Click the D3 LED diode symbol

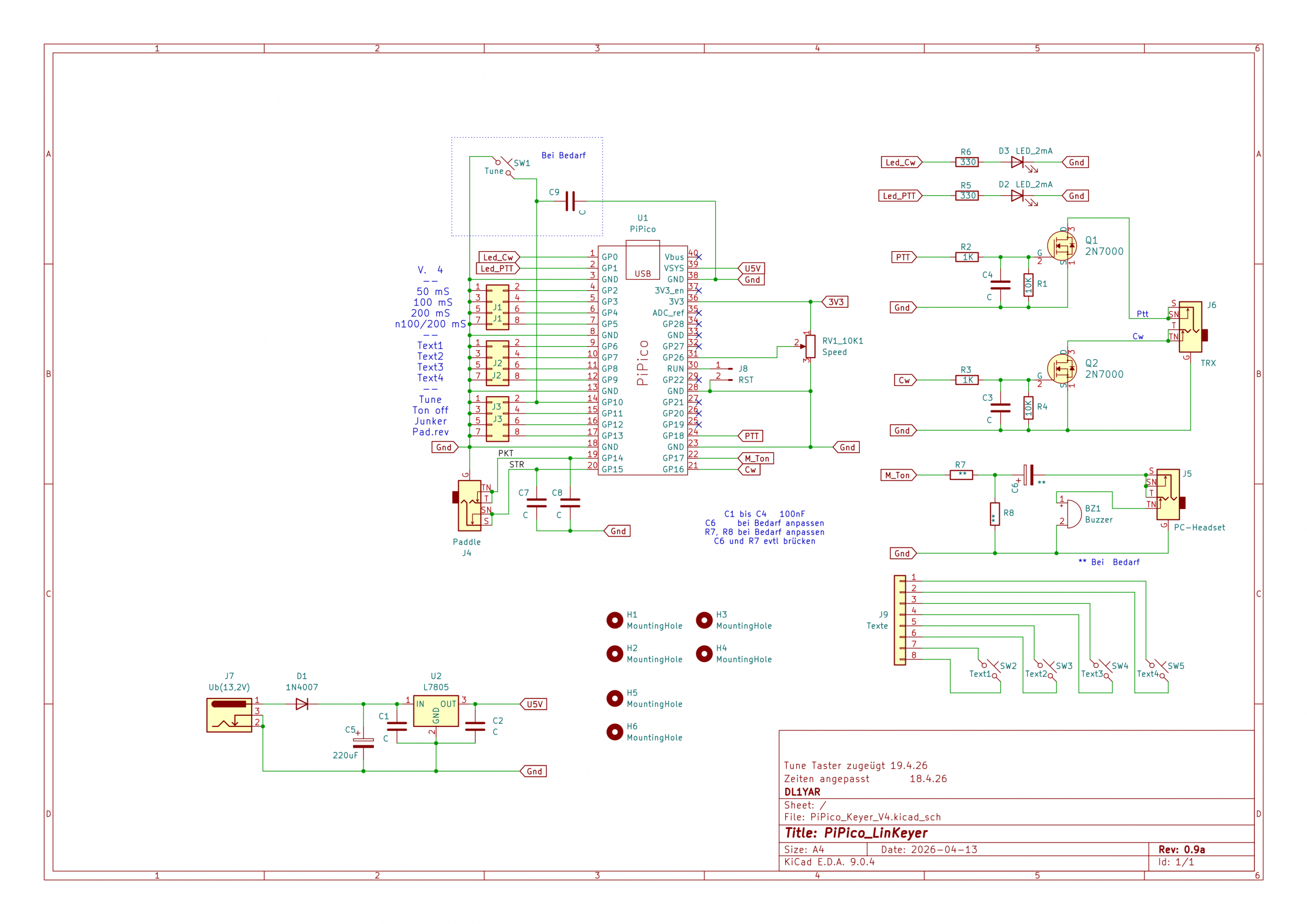pos(1017,162)
